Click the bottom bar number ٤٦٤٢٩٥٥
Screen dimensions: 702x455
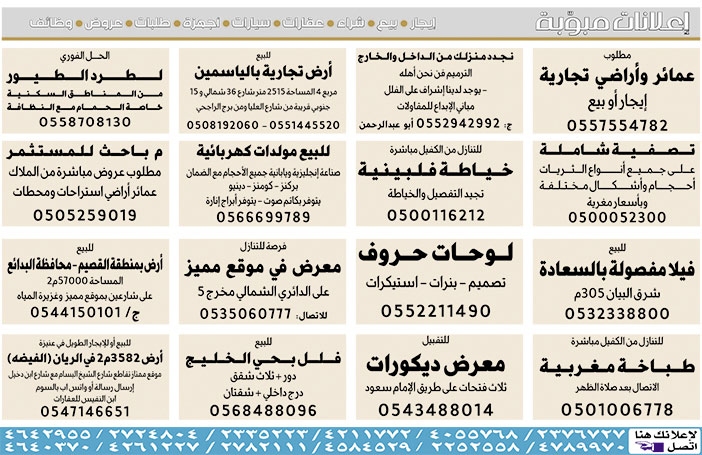[47, 434]
